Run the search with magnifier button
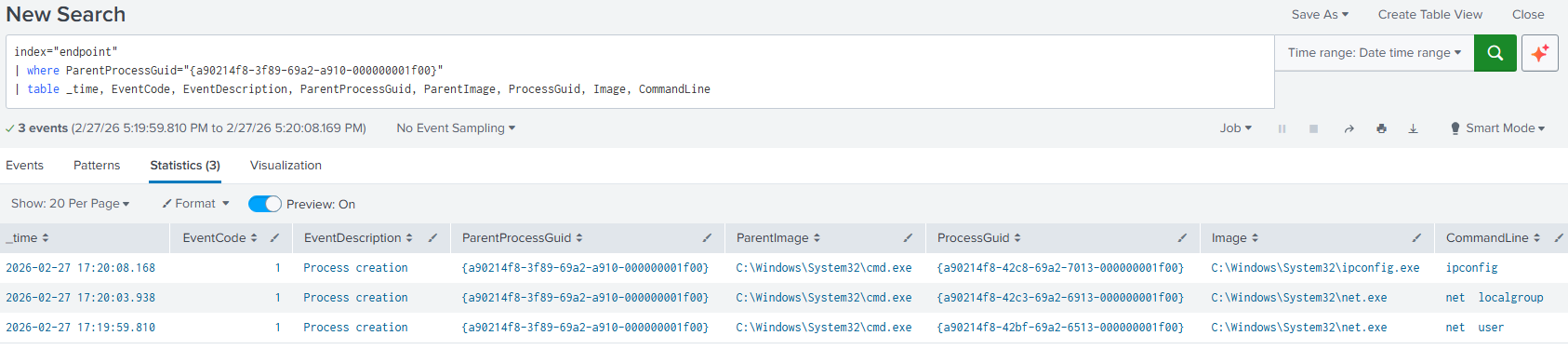 point(1495,53)
